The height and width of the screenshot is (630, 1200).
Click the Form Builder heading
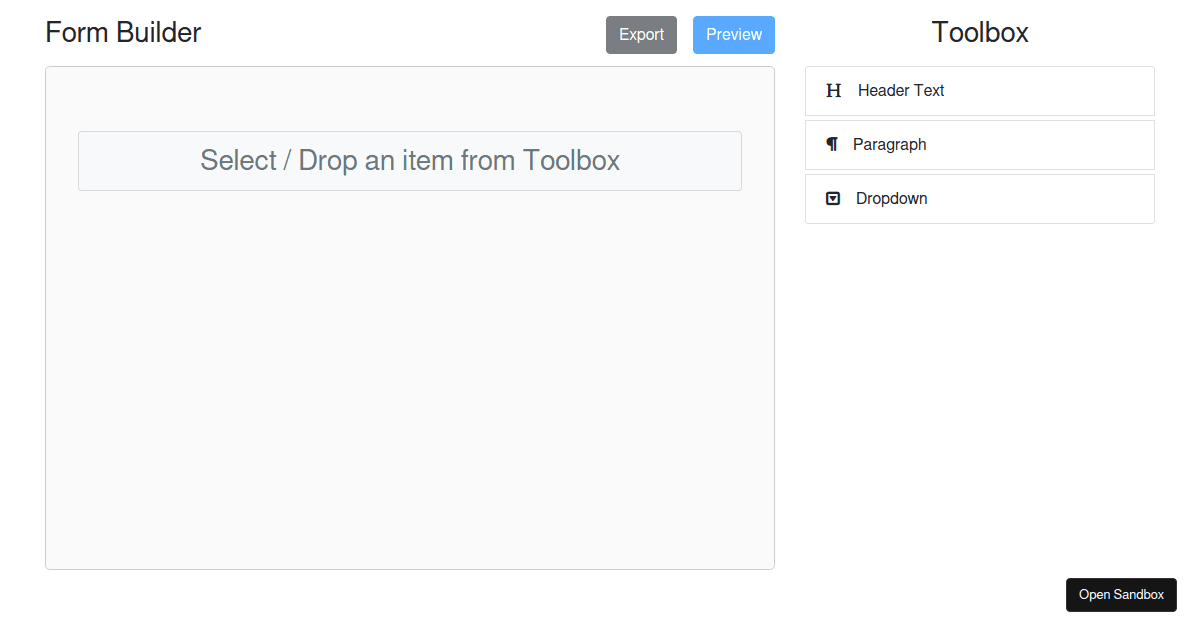(x=122, y=32)
